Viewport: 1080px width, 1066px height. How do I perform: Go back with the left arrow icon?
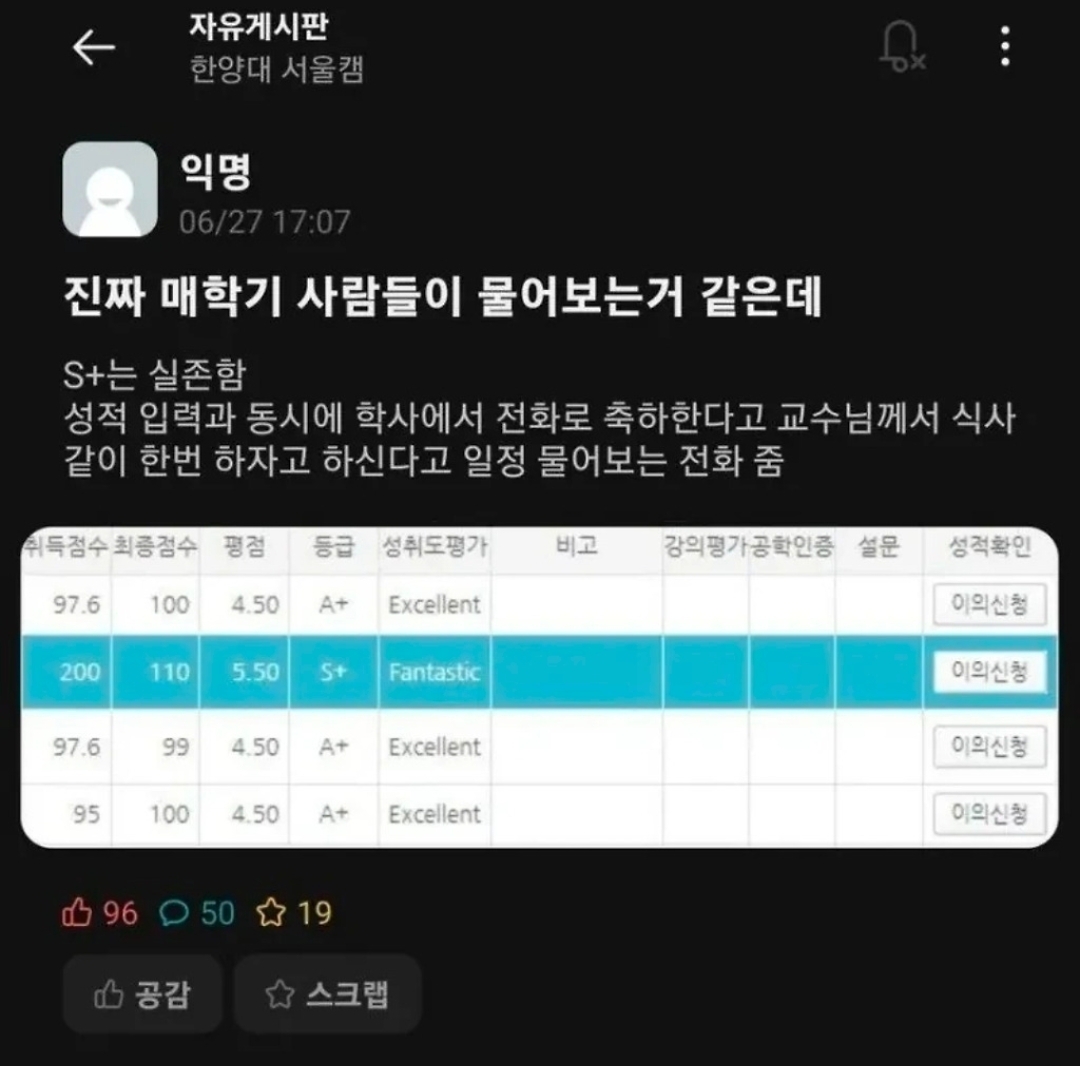(94, 48)
